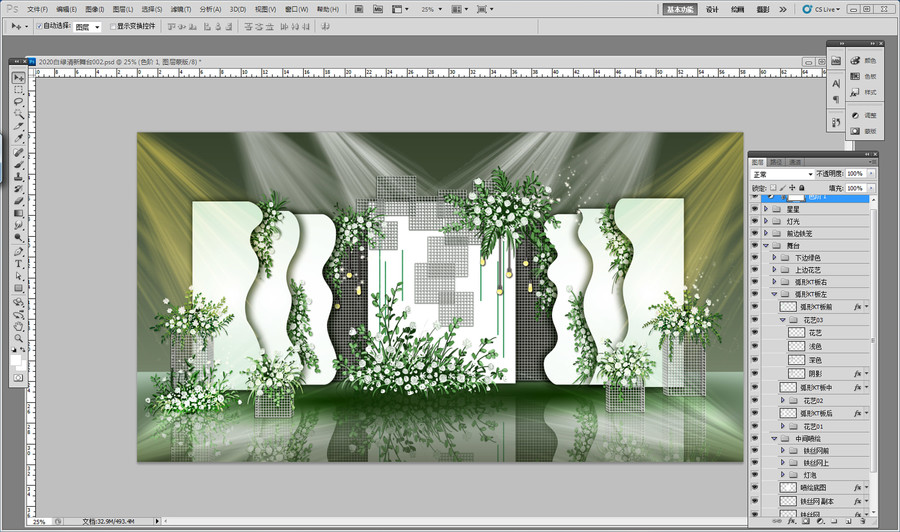Select the Gradient tool
Screen dimensions: 900x532
click(x=19, y=213)
